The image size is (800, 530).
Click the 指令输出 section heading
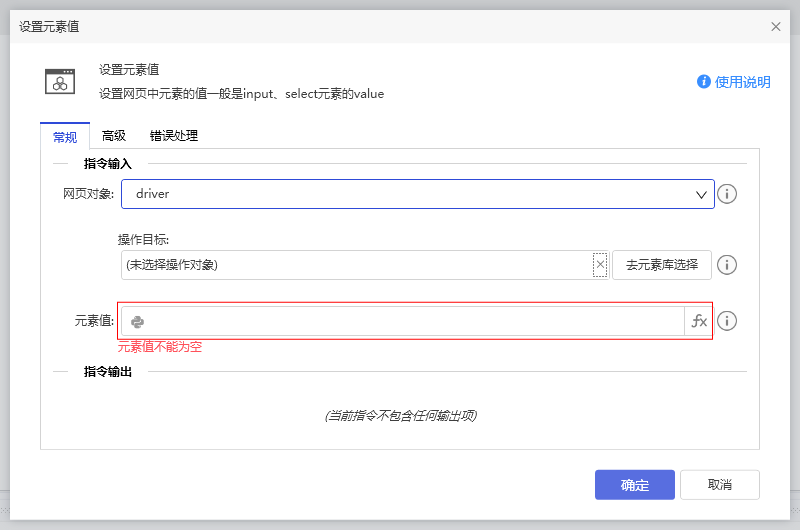[108, 372]
